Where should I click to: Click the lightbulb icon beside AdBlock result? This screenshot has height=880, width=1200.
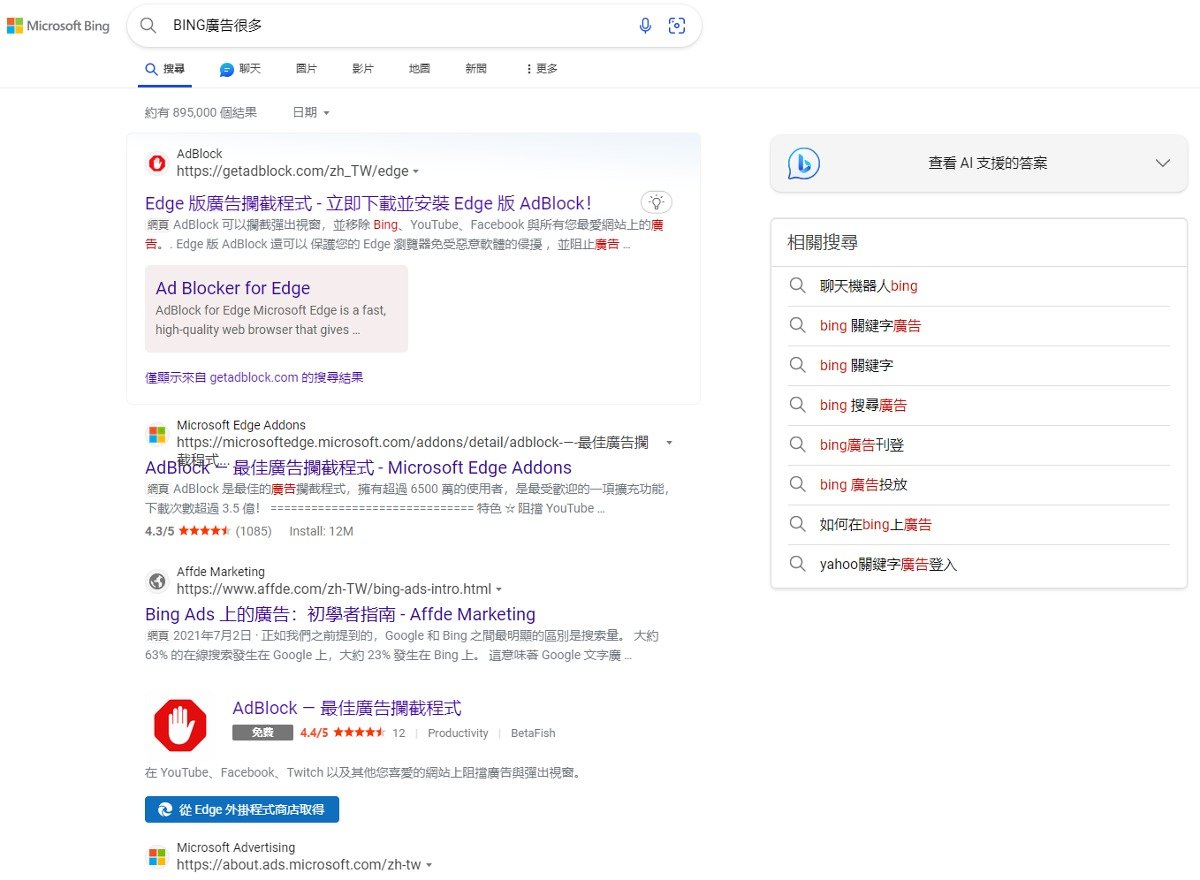point(657,202)
